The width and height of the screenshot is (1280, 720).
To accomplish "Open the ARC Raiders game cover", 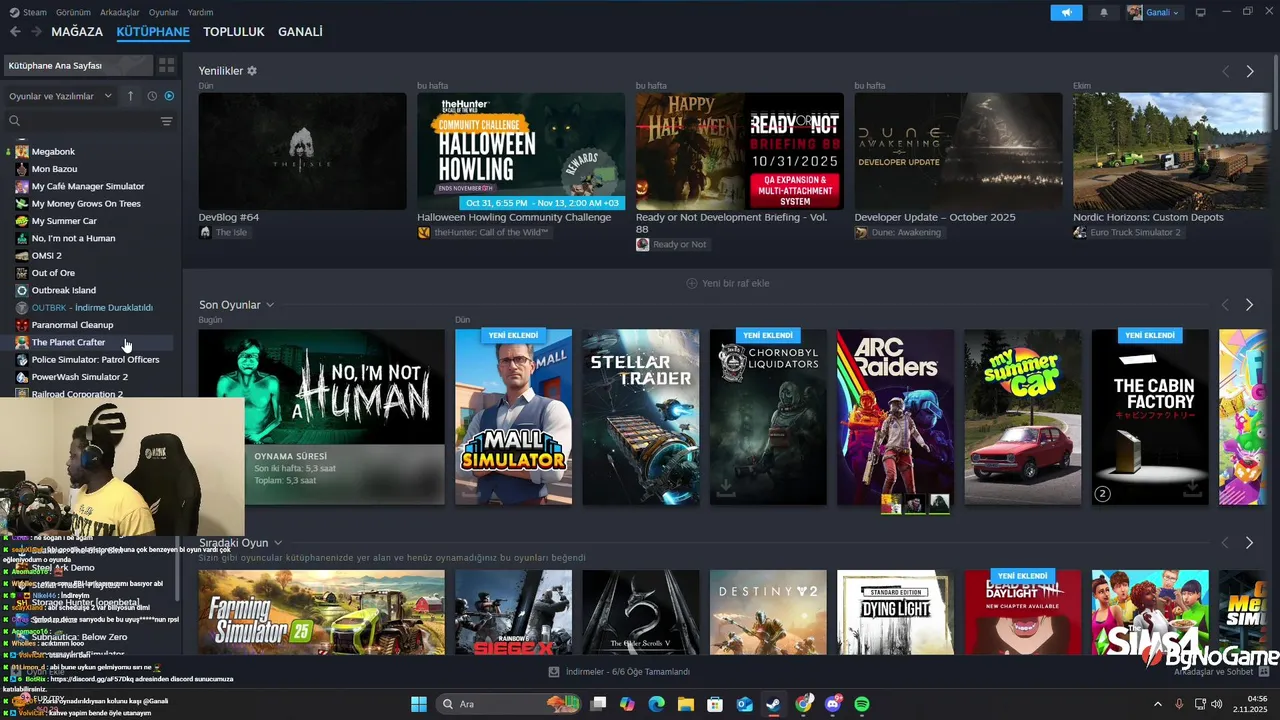I will 895,417.
